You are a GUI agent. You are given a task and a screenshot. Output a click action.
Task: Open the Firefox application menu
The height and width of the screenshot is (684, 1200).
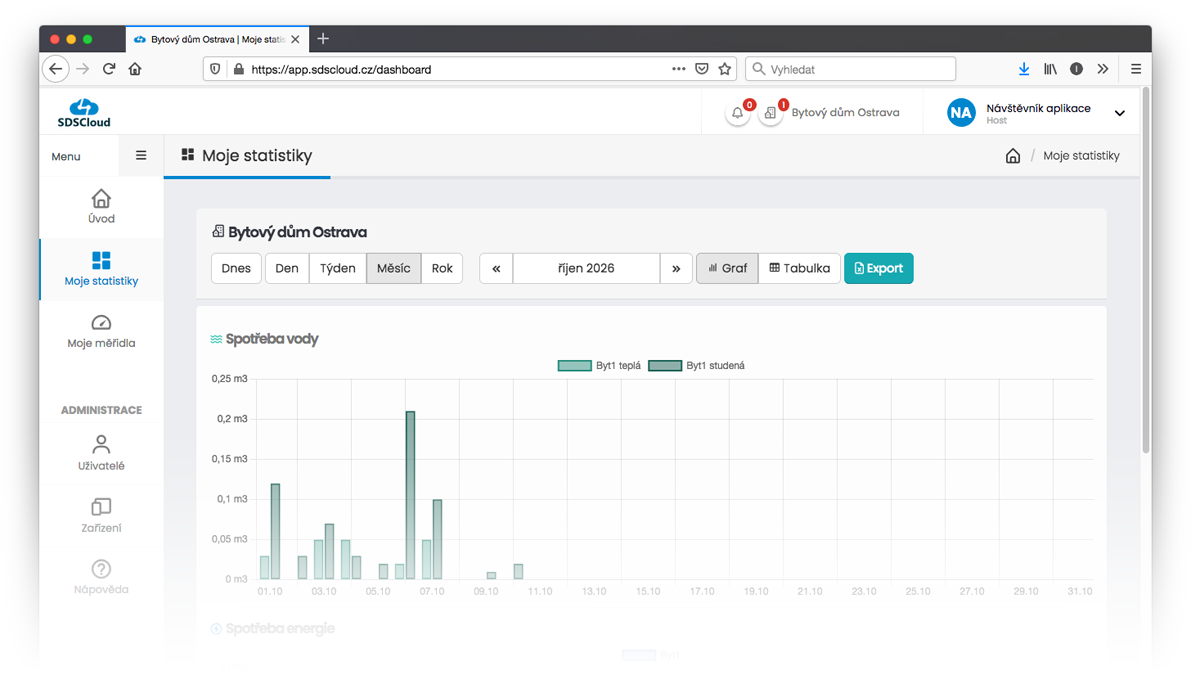[1136, 69]
